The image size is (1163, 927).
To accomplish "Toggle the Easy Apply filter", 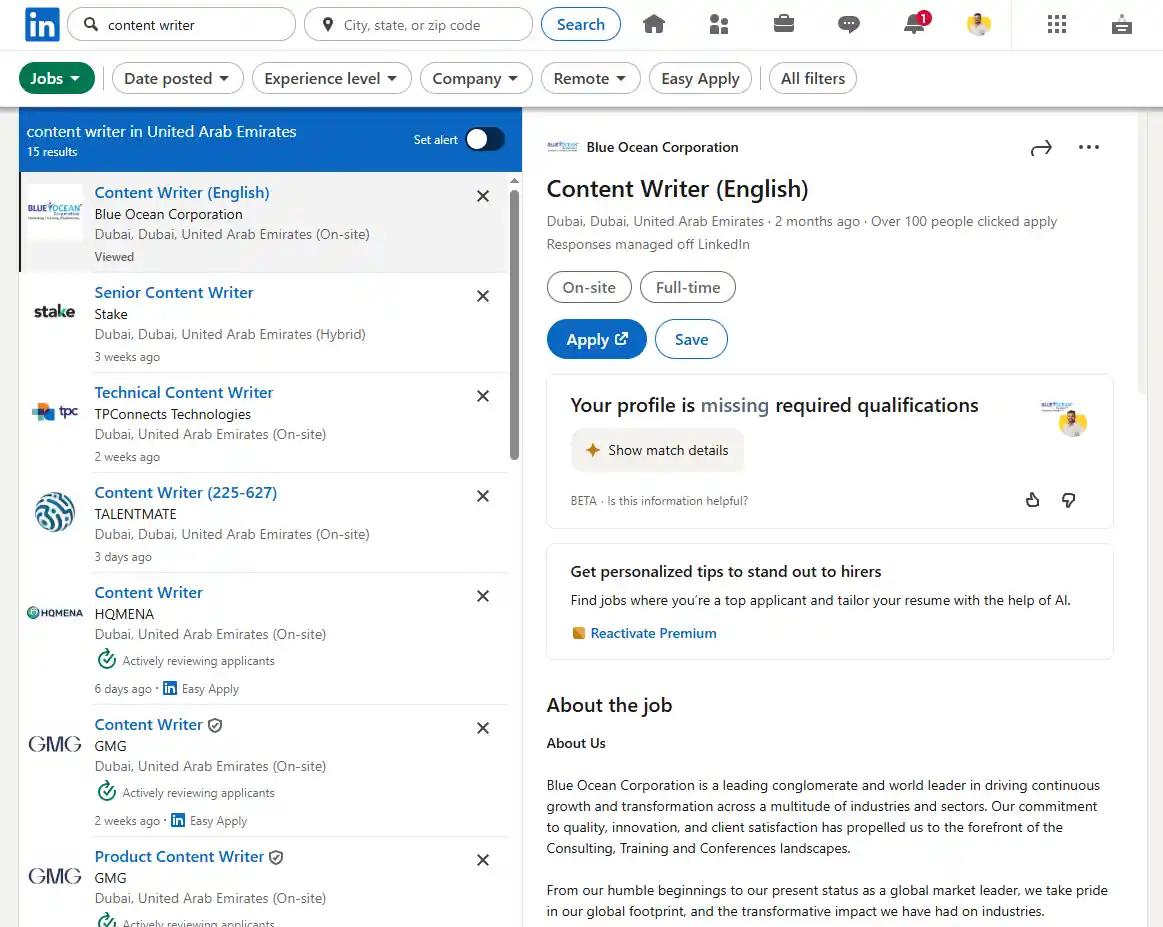I will [x=700, y=79].
